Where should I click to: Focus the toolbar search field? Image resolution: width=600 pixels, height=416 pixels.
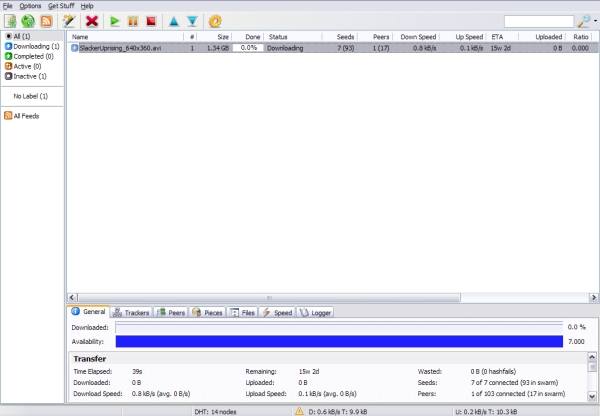pyautogui.click(x=539, y=22)
